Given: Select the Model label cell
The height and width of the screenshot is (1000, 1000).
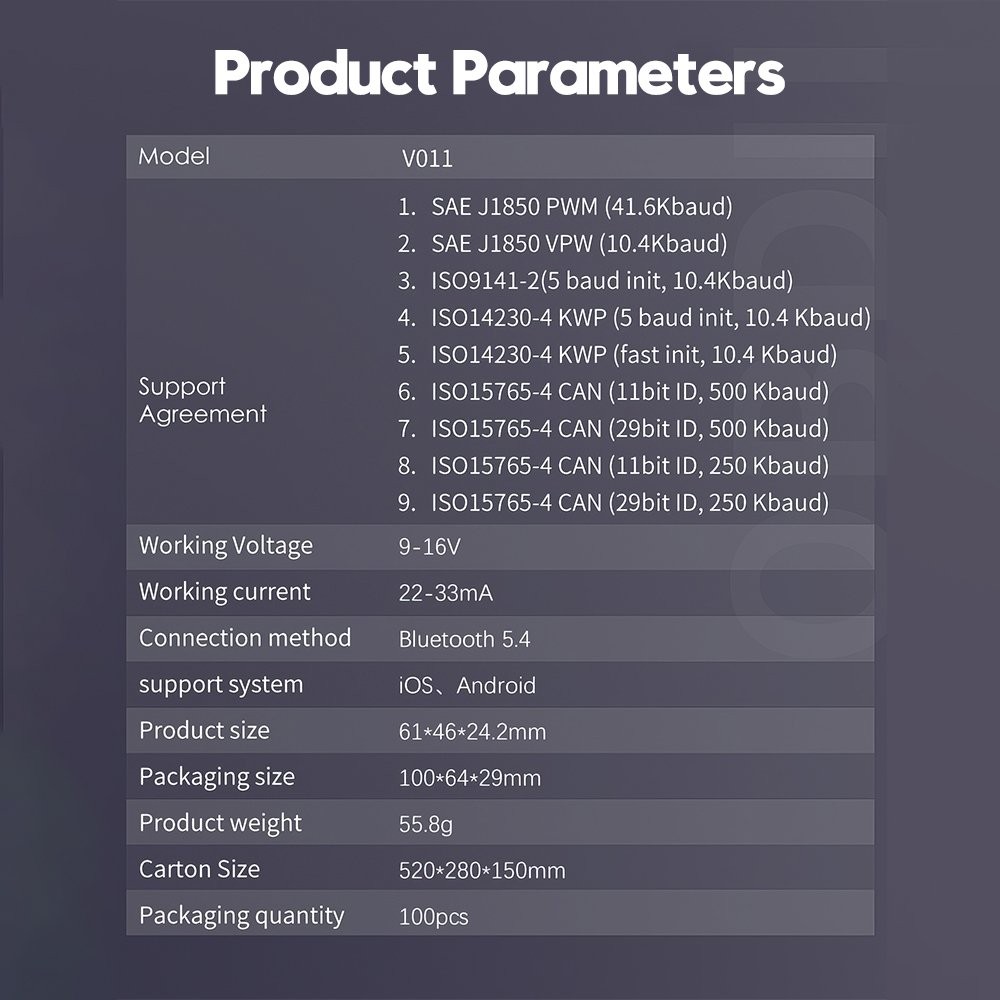Looking at the screenshot, I should pos(174,156).
